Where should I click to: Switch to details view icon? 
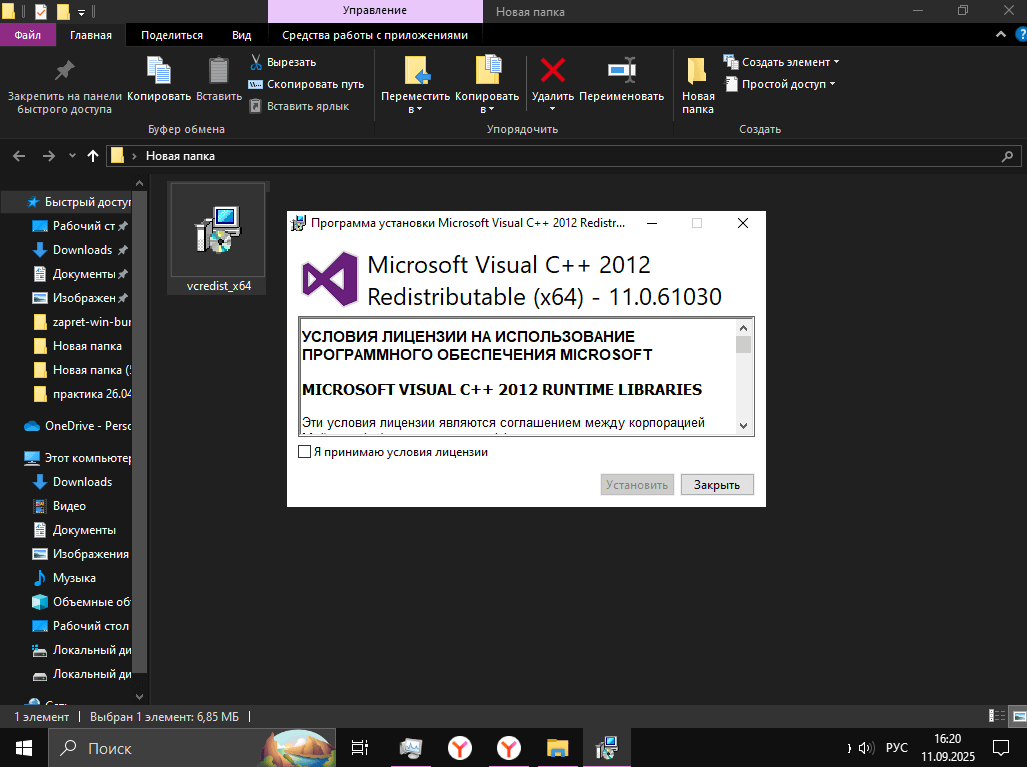pyautogui.click(x=997, y=716)
